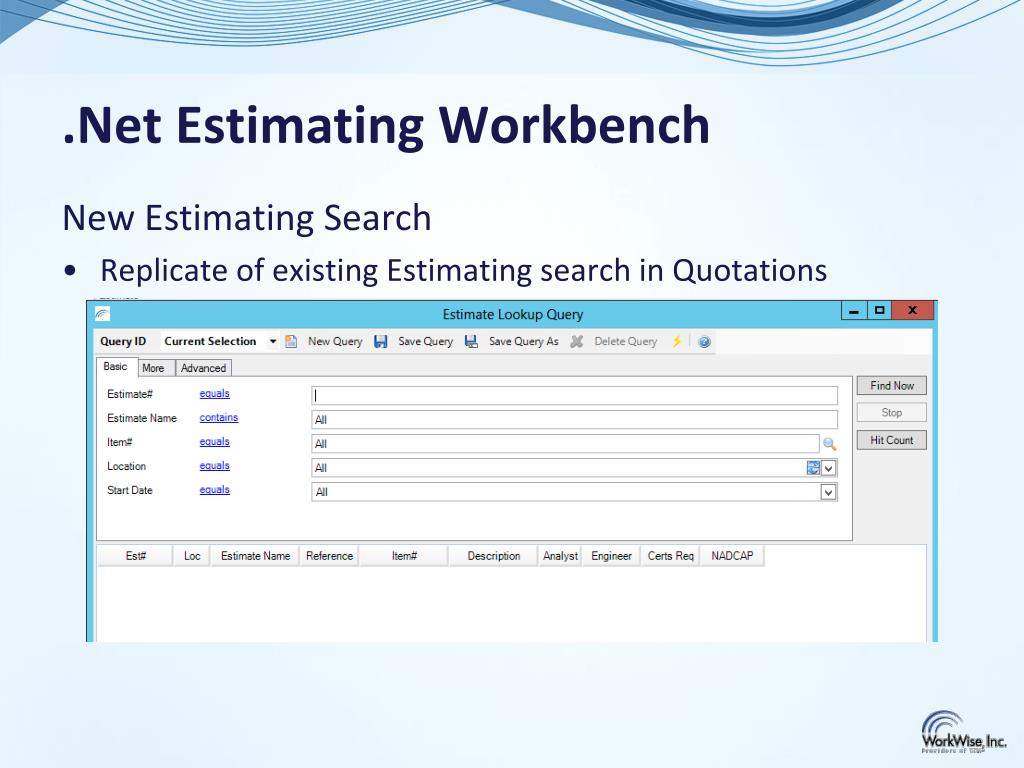The height and width of the screenshot is (768, 1024).
Task: Click the application icon in the title bar
Action: 102,314
